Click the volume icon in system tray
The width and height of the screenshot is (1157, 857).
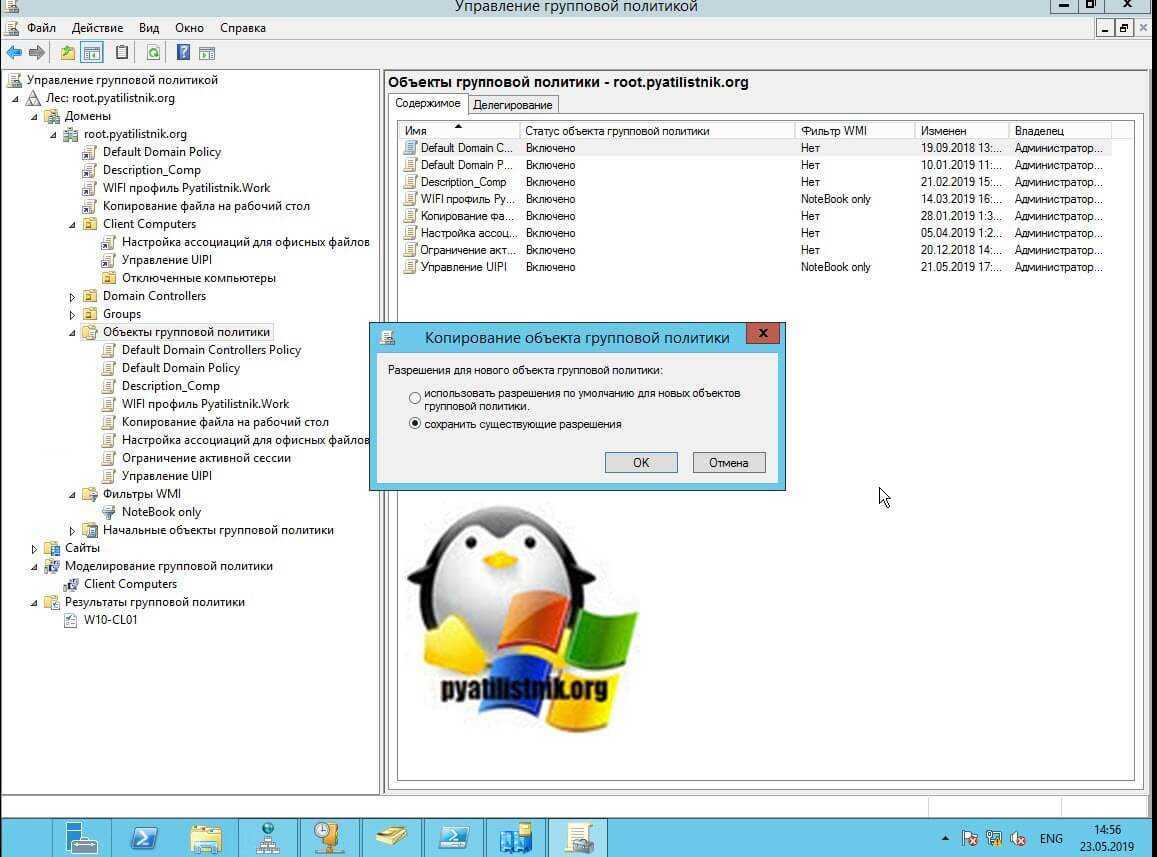click(x=1018, y=838)
